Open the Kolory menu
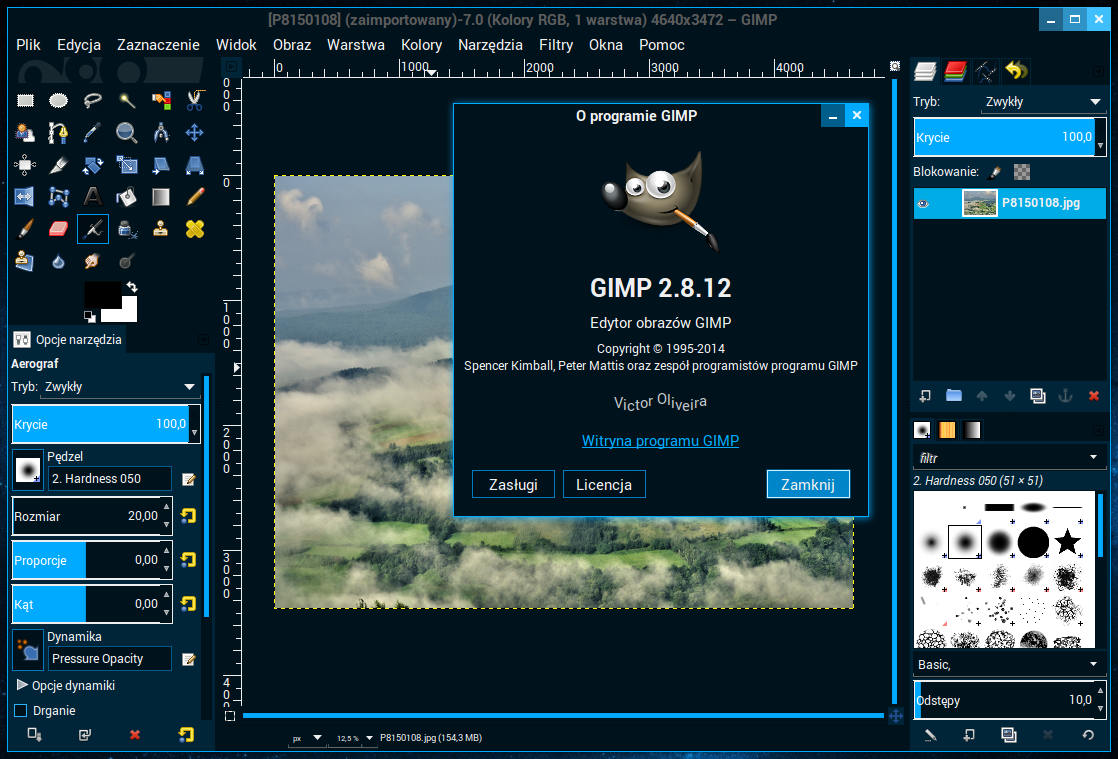 pos(421,45)
